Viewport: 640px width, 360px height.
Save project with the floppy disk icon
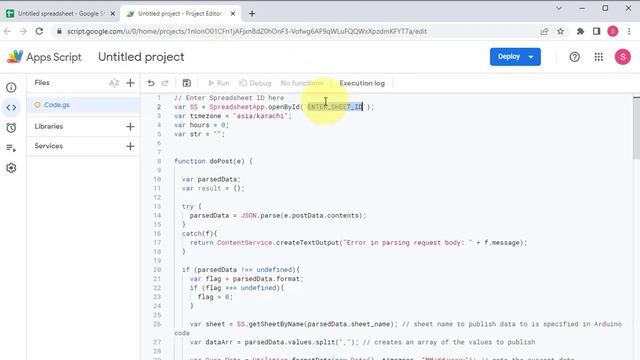click(x=187, y=83)
